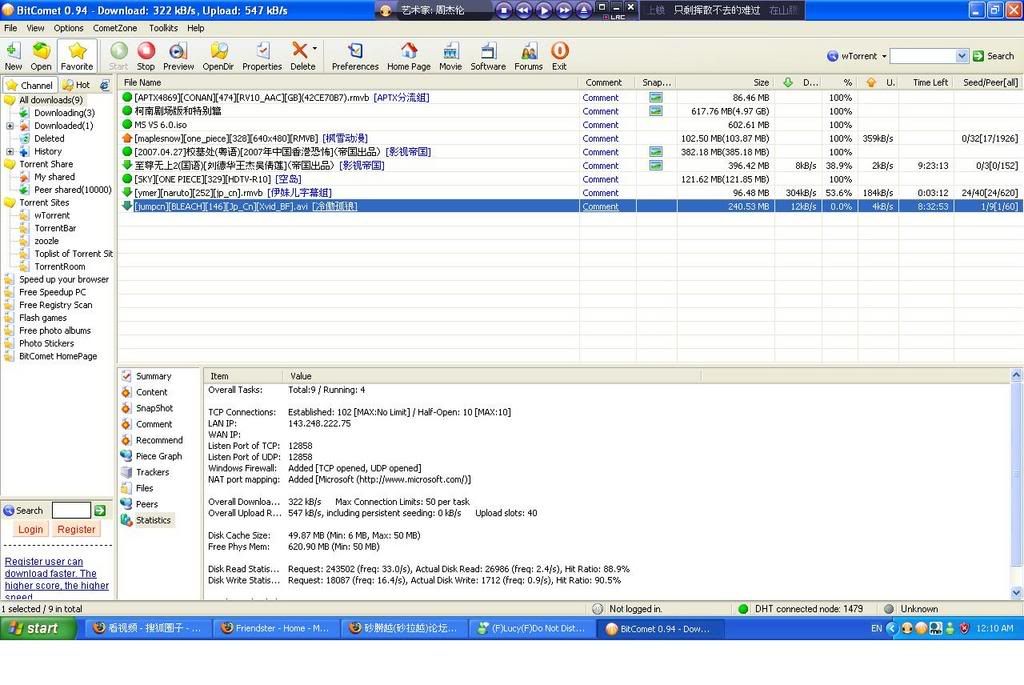Screen dimensions: 1024x685
Task: Expand the History tree node
Action: (10, 152)
